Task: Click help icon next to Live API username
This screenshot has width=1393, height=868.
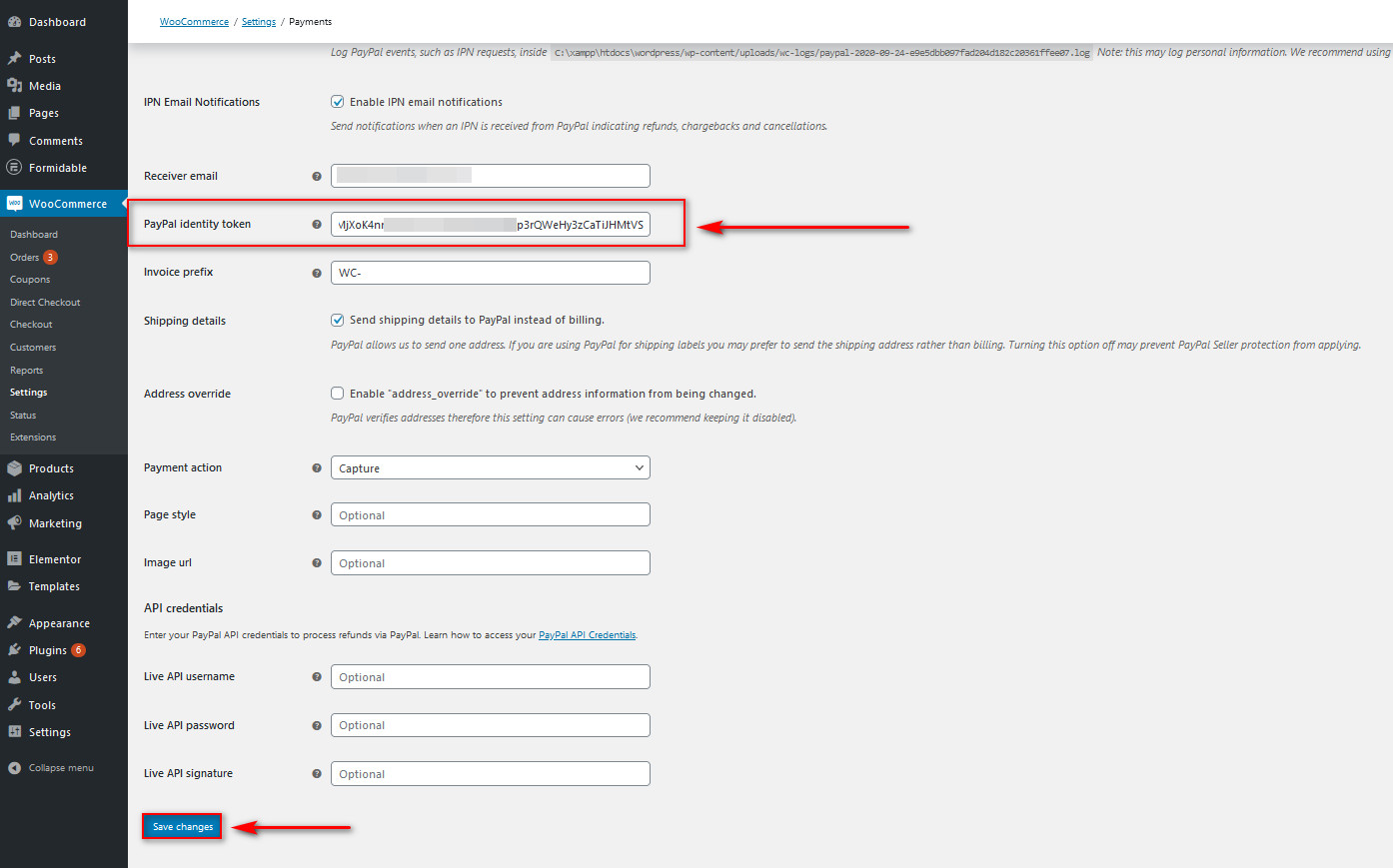Action: [x=317, y=677]
